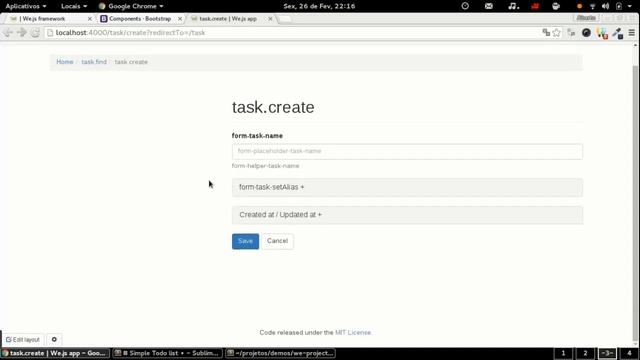Focus the form-task-name input field

coord(407,151)
